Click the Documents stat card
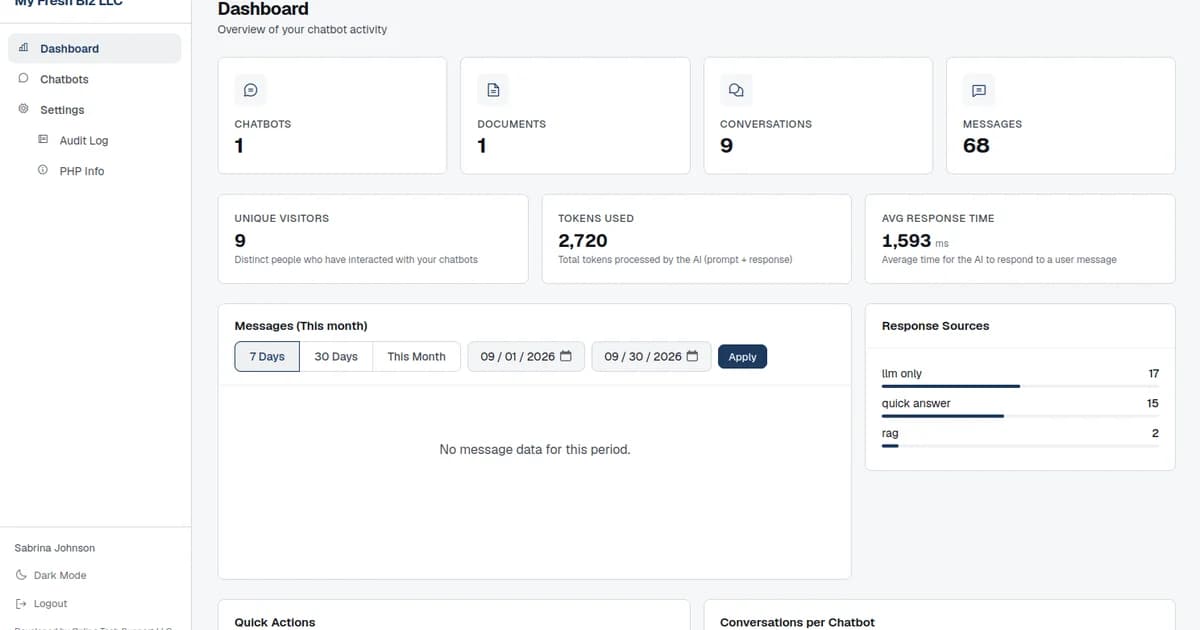Viewport: 1200px width, 630px height. (575, 115)
